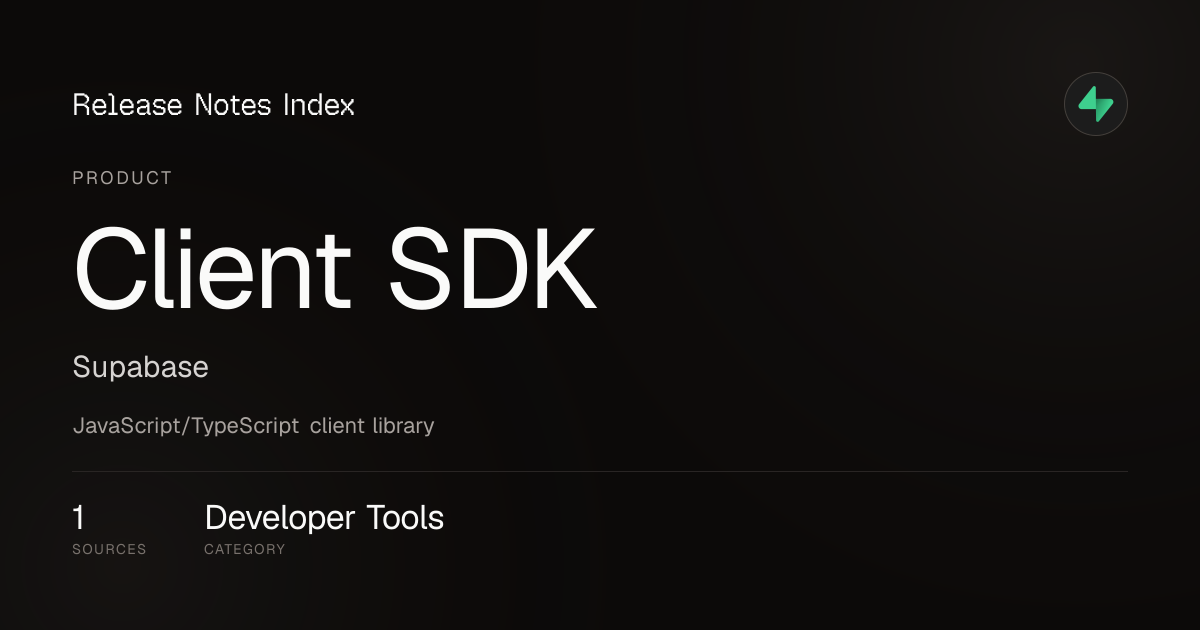Click "JavaScript/TypeScript client library" description
Screen dimensions: 1200x630
point(254,425)
